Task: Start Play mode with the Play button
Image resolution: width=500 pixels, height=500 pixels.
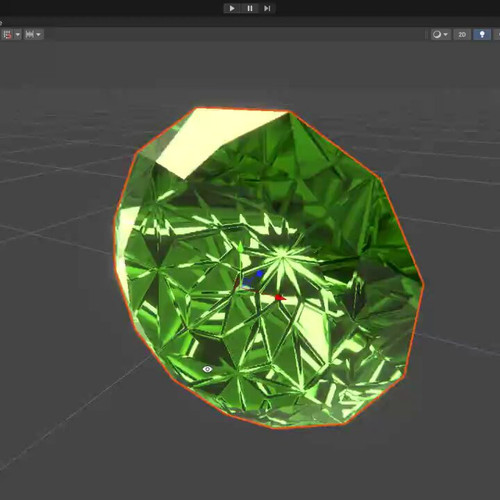Action: (232, 8)
